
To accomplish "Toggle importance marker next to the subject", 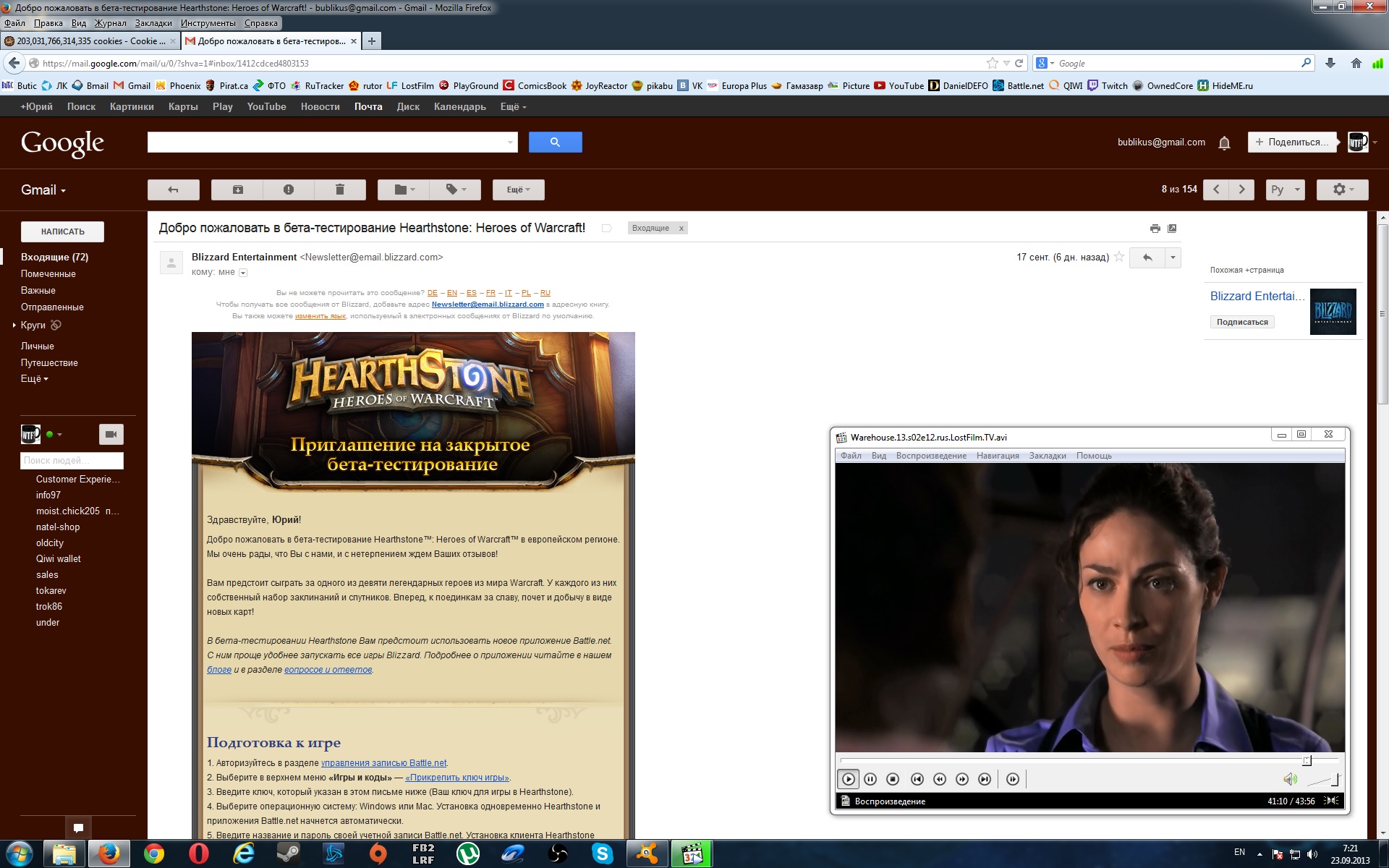I will (607, 229).
